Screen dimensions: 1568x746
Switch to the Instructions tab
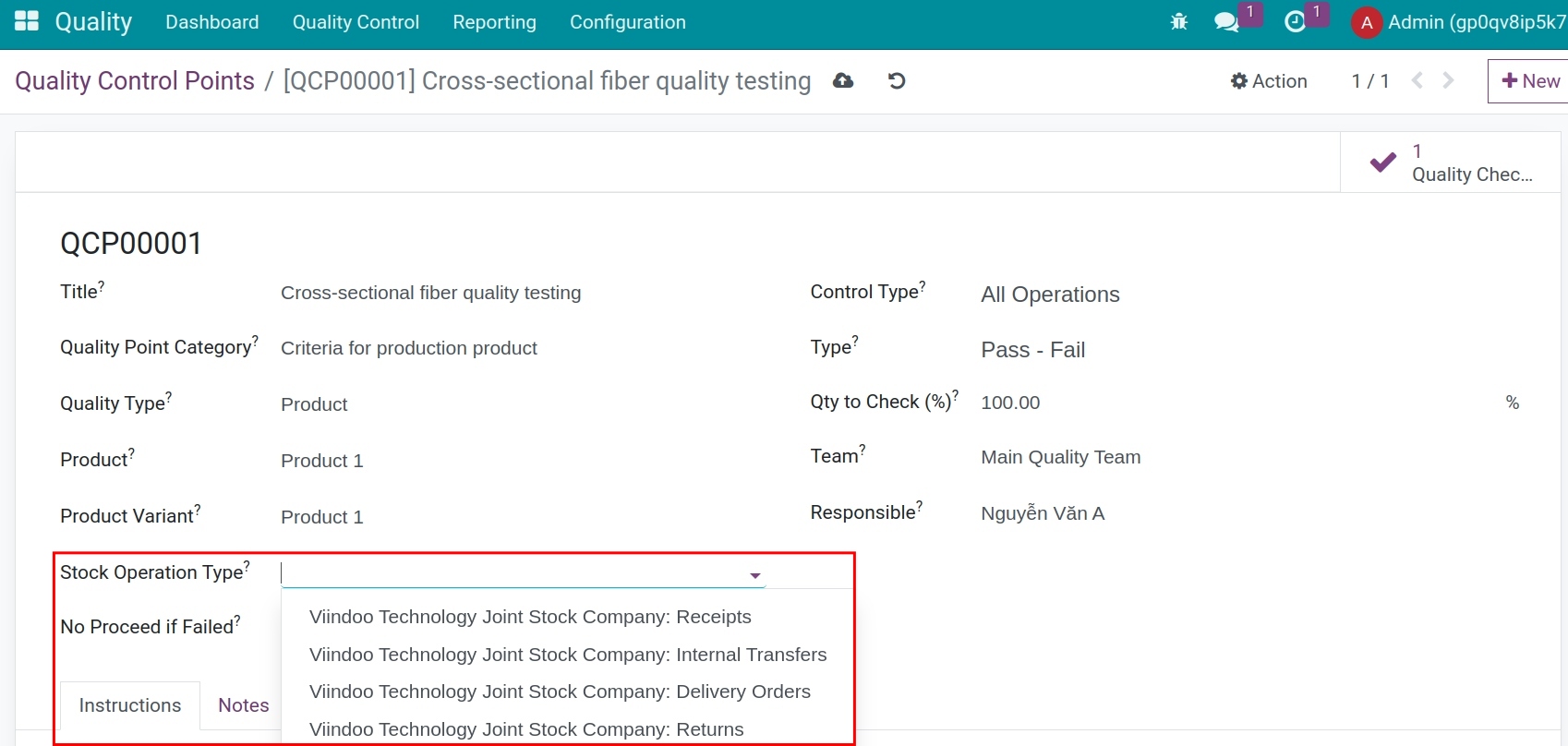tap(130, 705)
